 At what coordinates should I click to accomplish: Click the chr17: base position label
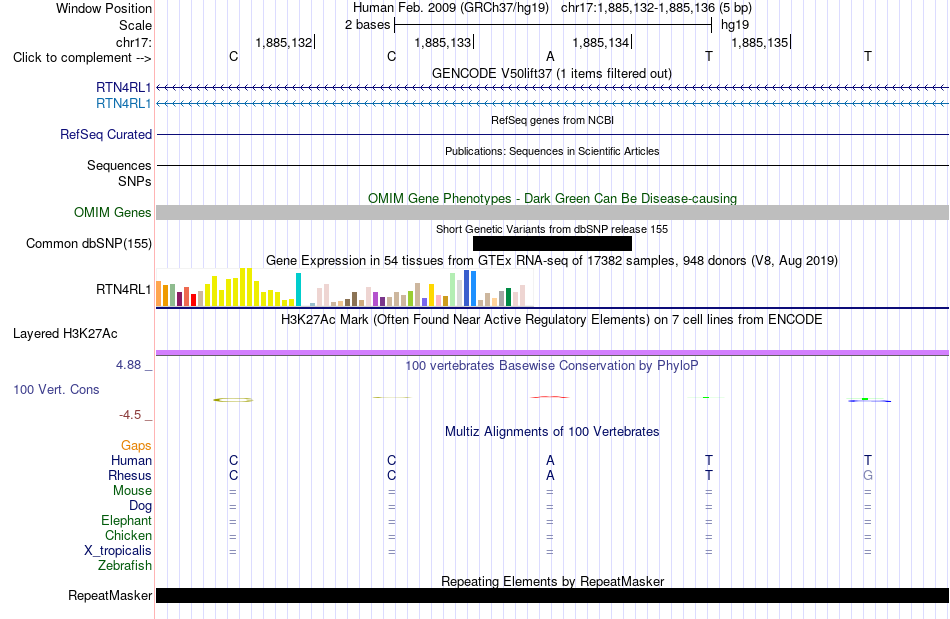(134, 42)
